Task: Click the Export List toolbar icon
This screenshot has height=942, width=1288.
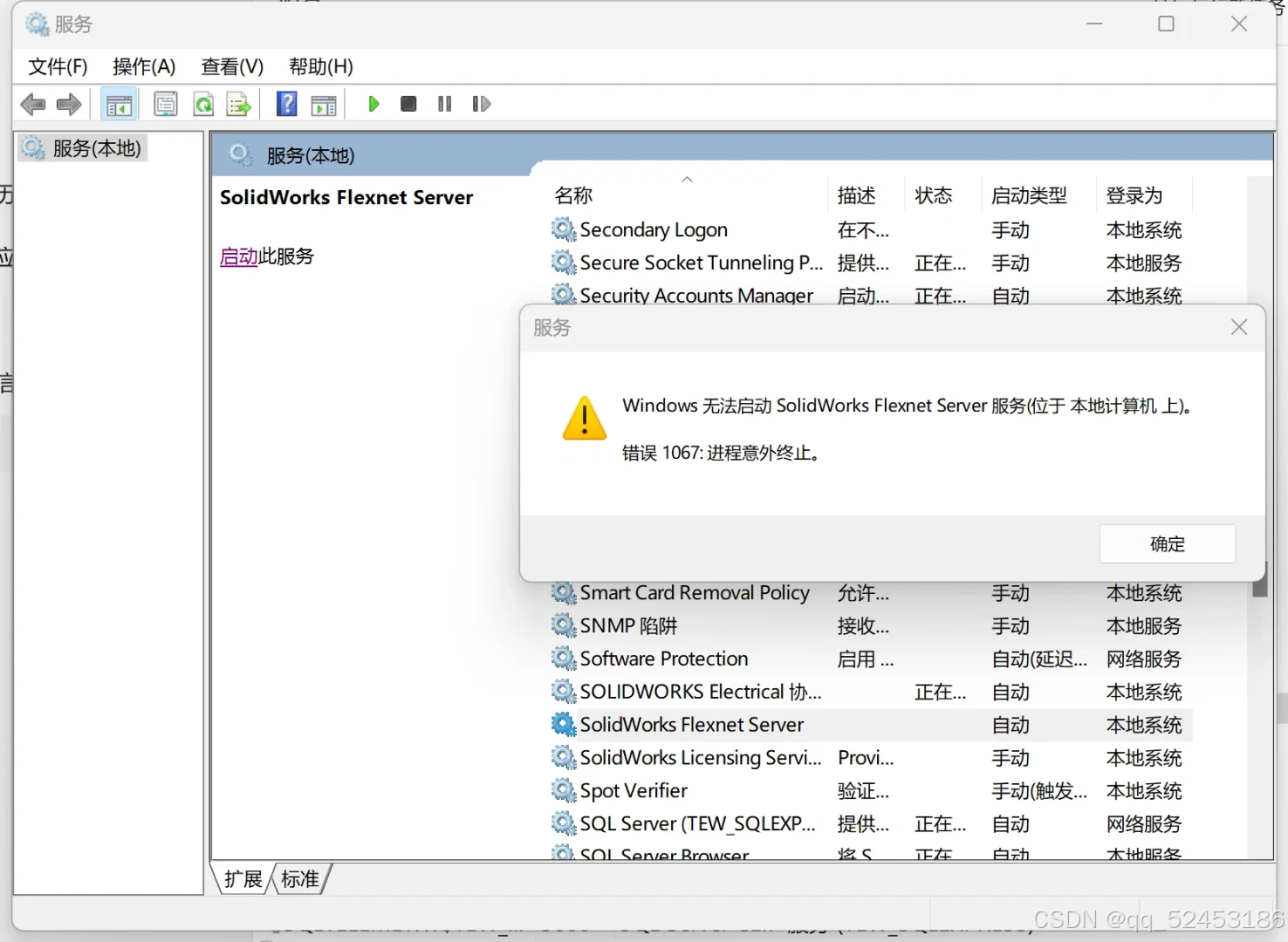Action: pyautogui.click(x=239, y=105)
